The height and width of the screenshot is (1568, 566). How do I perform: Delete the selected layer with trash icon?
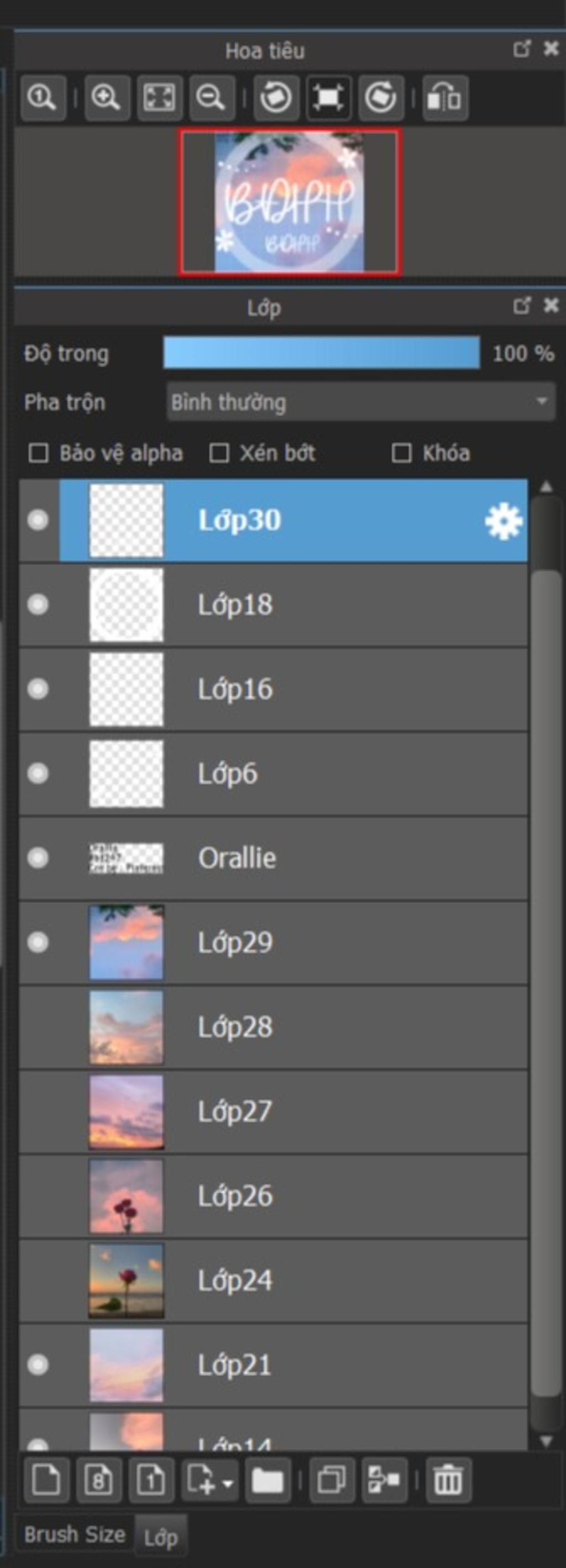pos(448,1480)
